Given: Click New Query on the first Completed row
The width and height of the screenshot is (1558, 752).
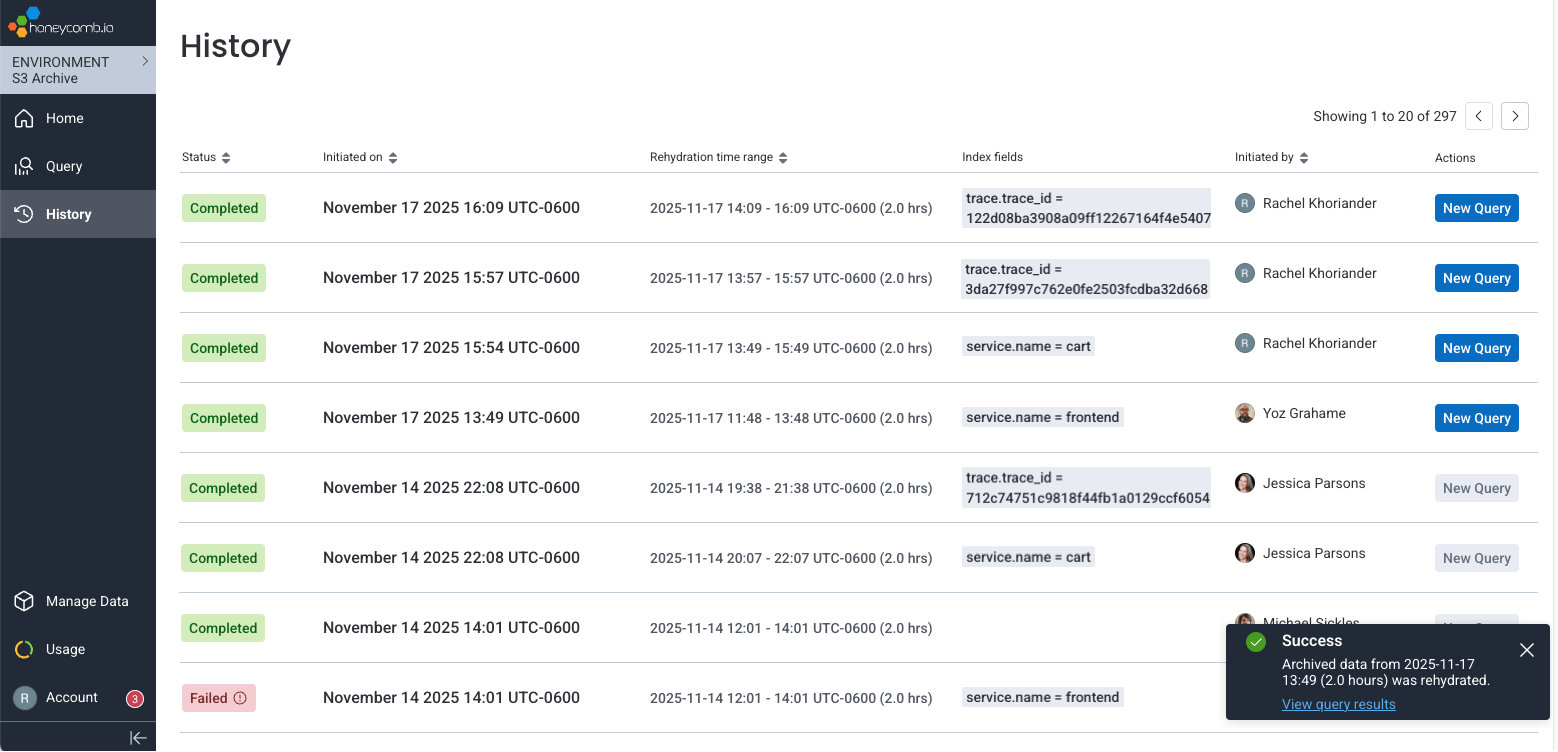Looking at the screenshot, I should pyautogui.click(x=1477, y=207).
